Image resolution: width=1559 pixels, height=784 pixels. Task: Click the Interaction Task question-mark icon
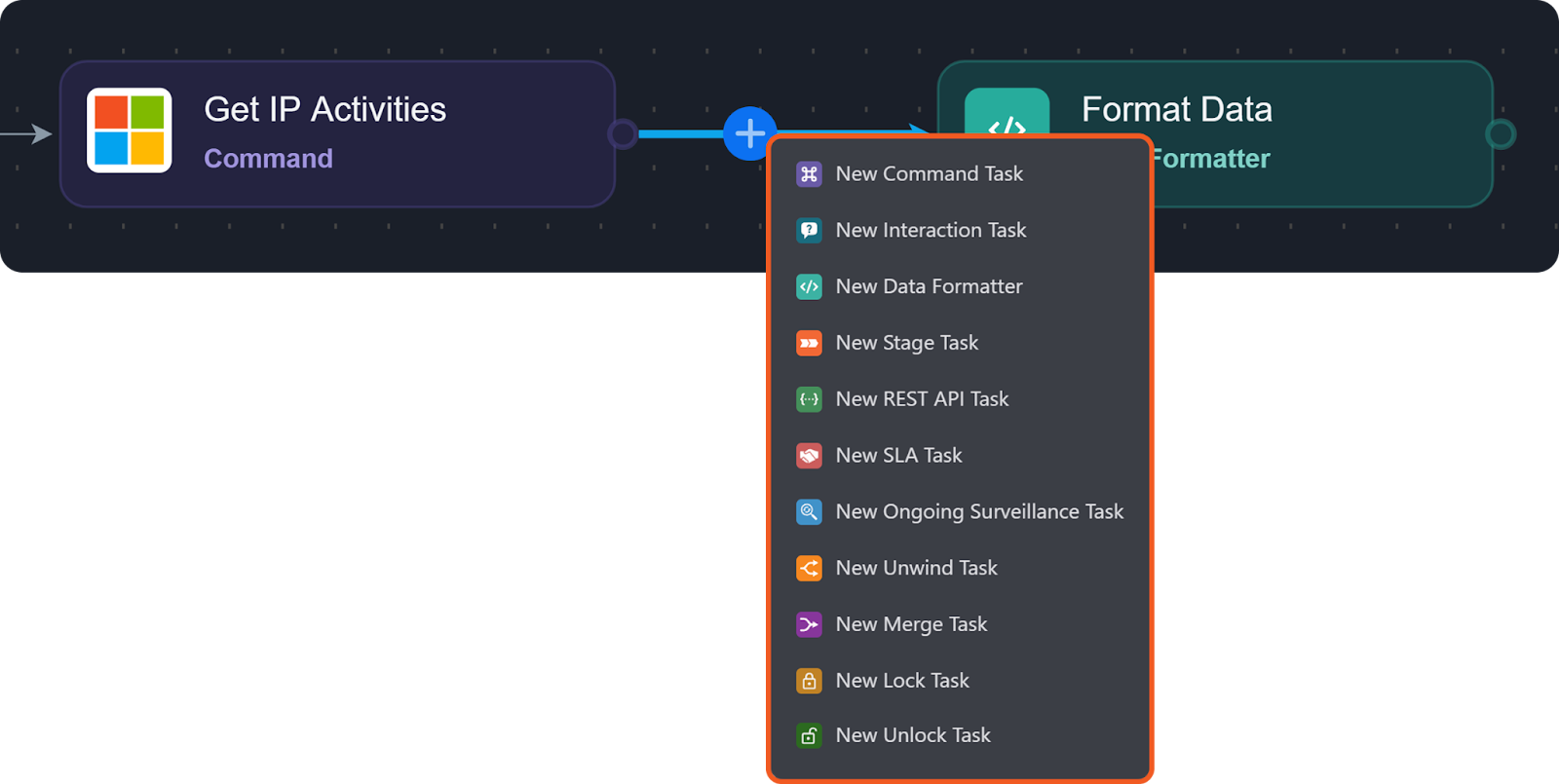coord(809,231)
